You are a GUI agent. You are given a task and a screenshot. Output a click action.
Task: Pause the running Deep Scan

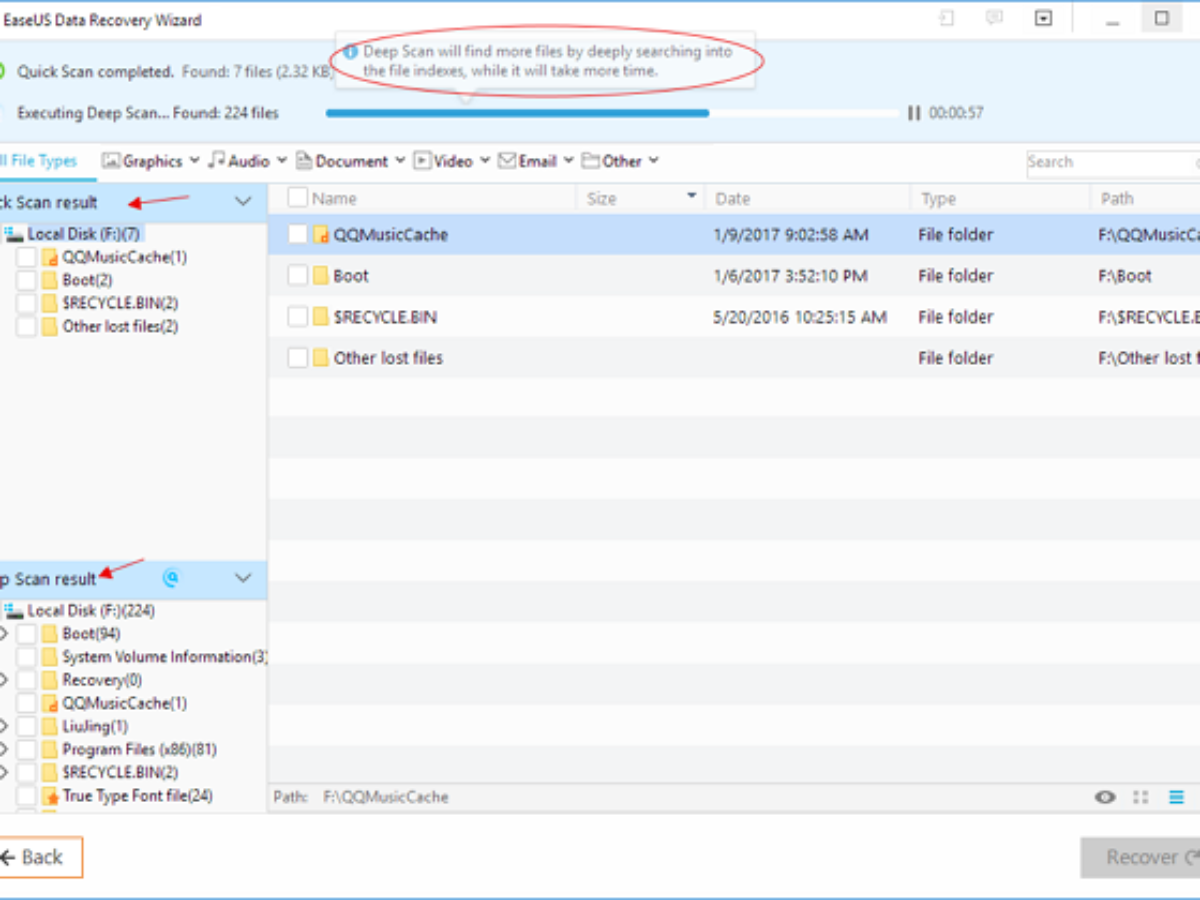(x=913, y=113)
